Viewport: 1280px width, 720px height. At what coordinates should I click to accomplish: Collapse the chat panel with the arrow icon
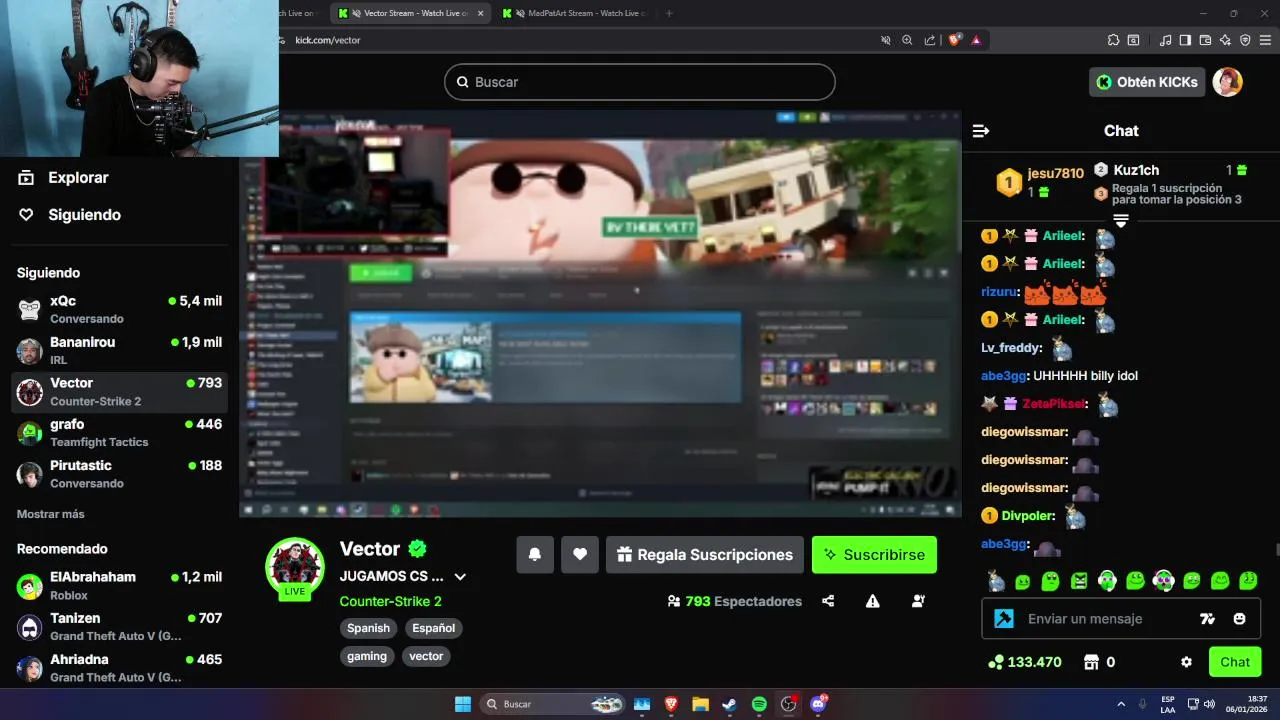pyautogui.click(x=981, y=131)
